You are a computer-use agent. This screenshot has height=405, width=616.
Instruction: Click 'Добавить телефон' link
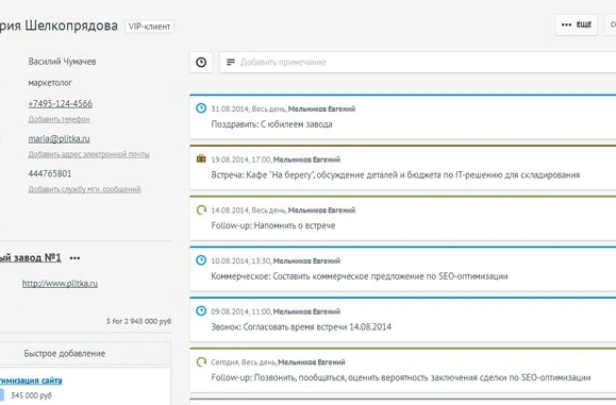pos(59,119)
